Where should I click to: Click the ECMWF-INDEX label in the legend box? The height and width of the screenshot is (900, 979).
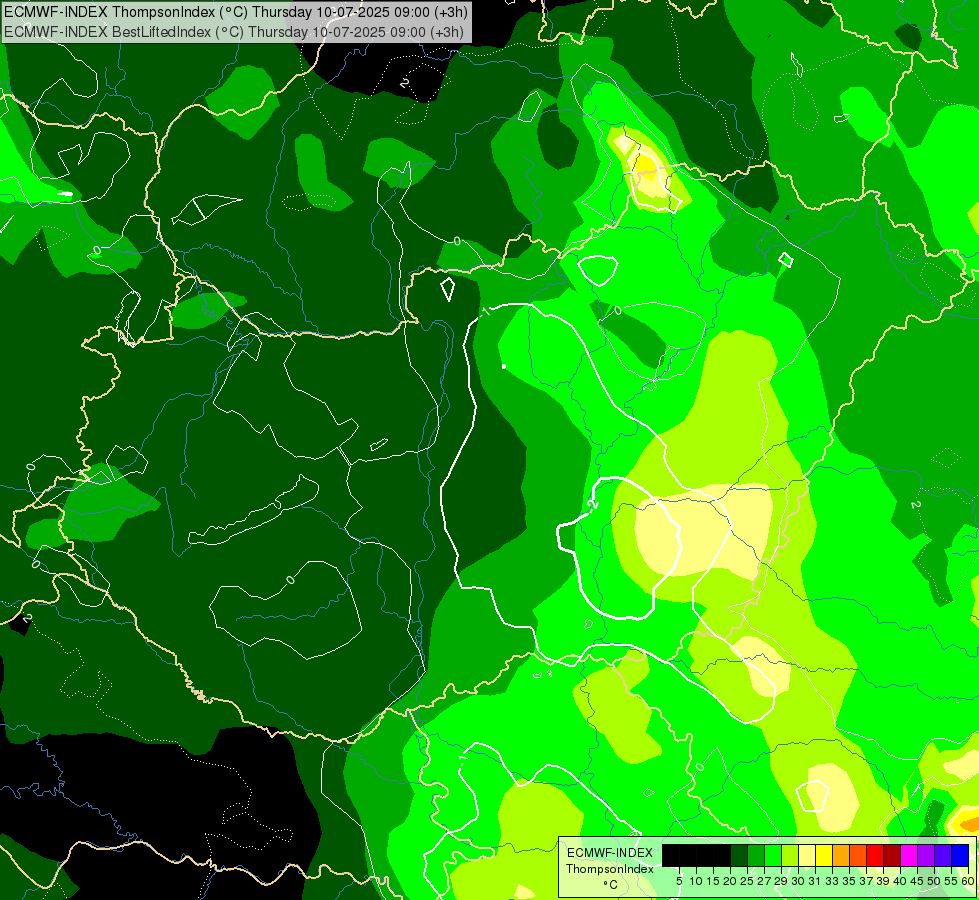click(x=609, y=853)
